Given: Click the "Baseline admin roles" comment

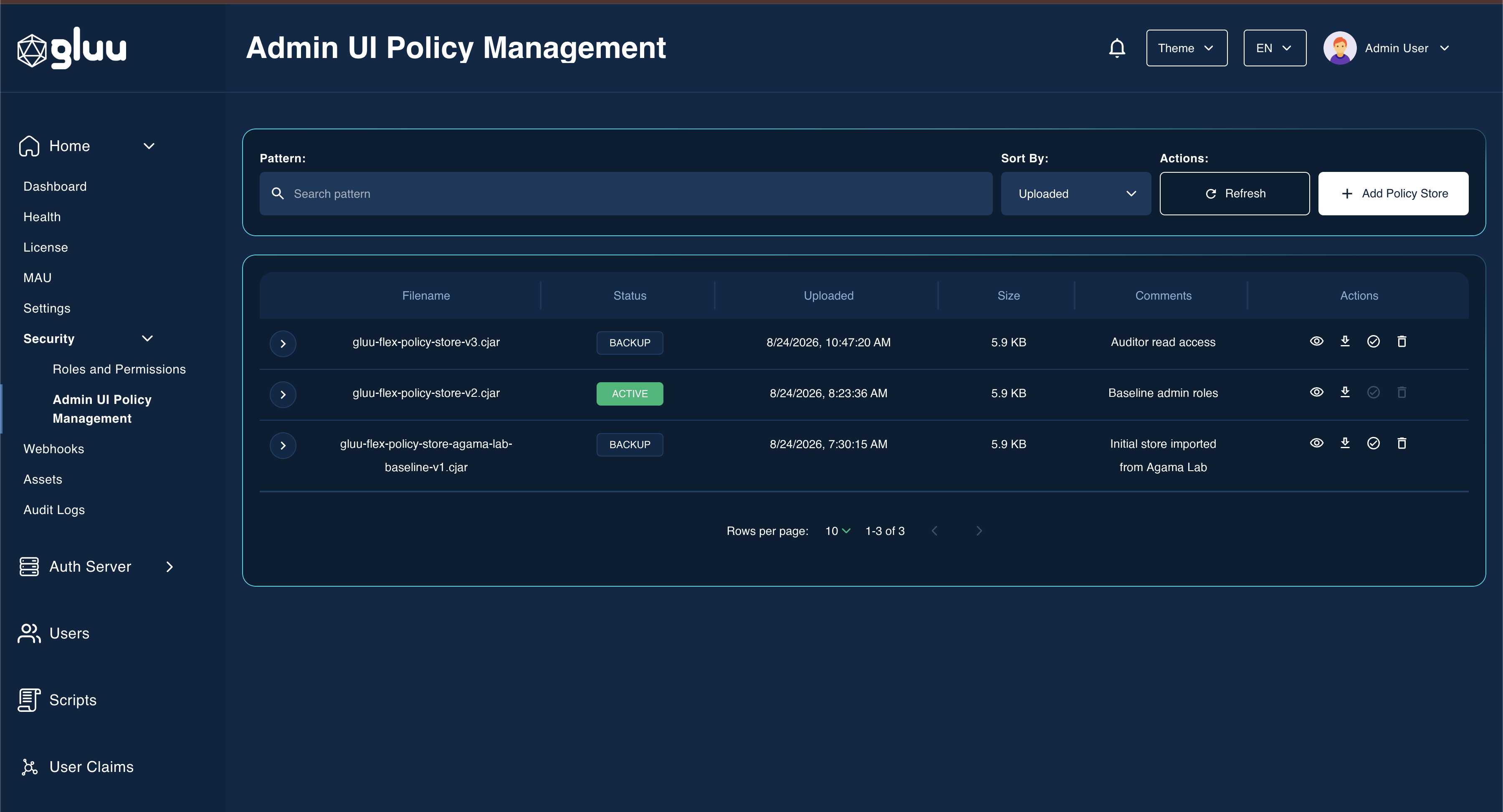Looking at the screenshot, I should 1163,393.
